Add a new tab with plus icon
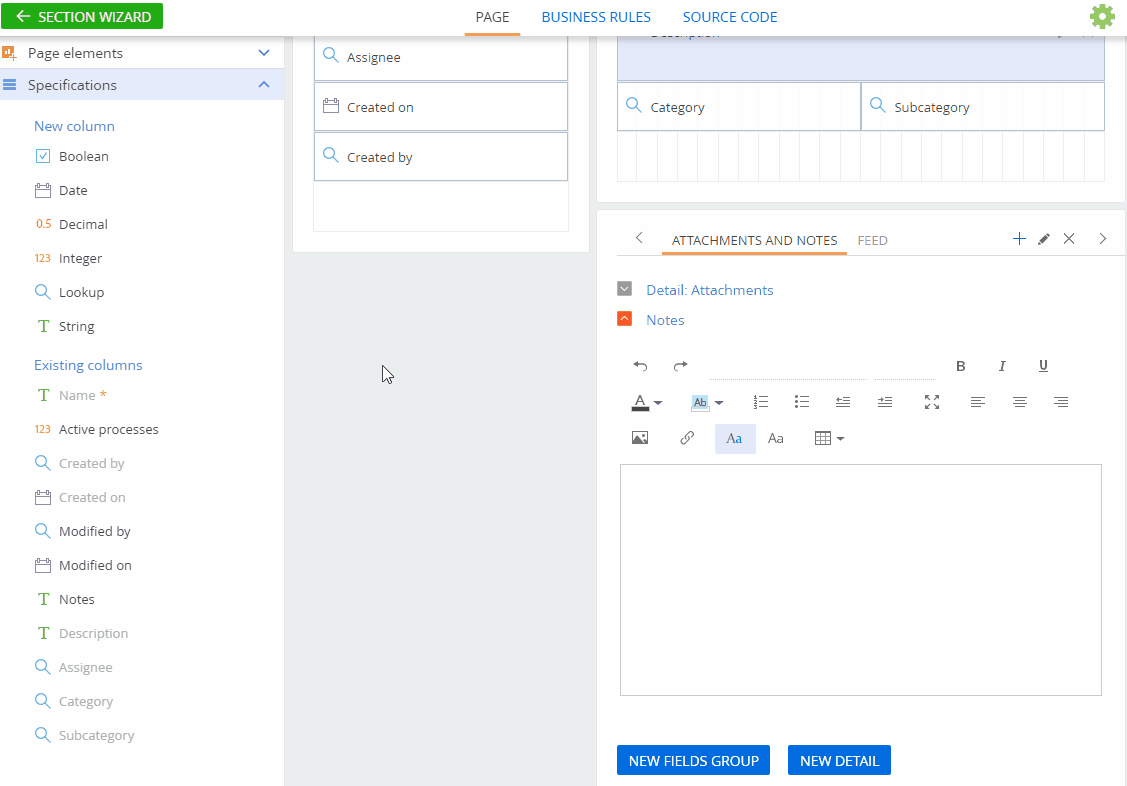The image size is (1127, 786). tap(1018, 239)
